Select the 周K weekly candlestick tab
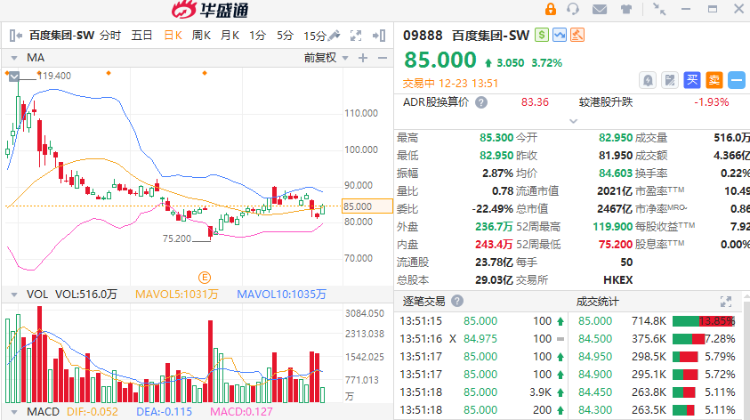This screenshot has height=420, width=750. (201, 35)
